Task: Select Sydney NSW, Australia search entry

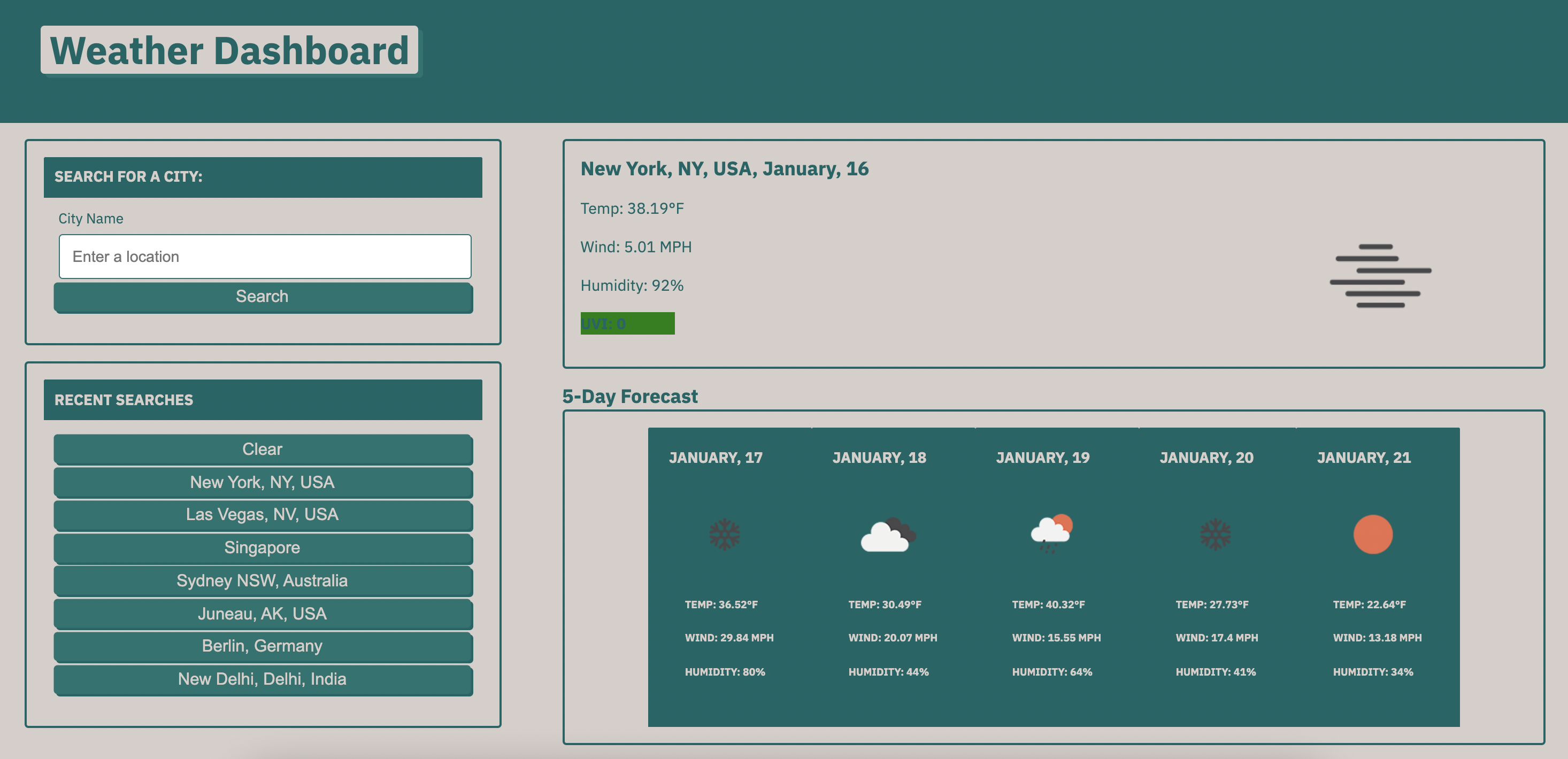Action: (x=263, y=581)
